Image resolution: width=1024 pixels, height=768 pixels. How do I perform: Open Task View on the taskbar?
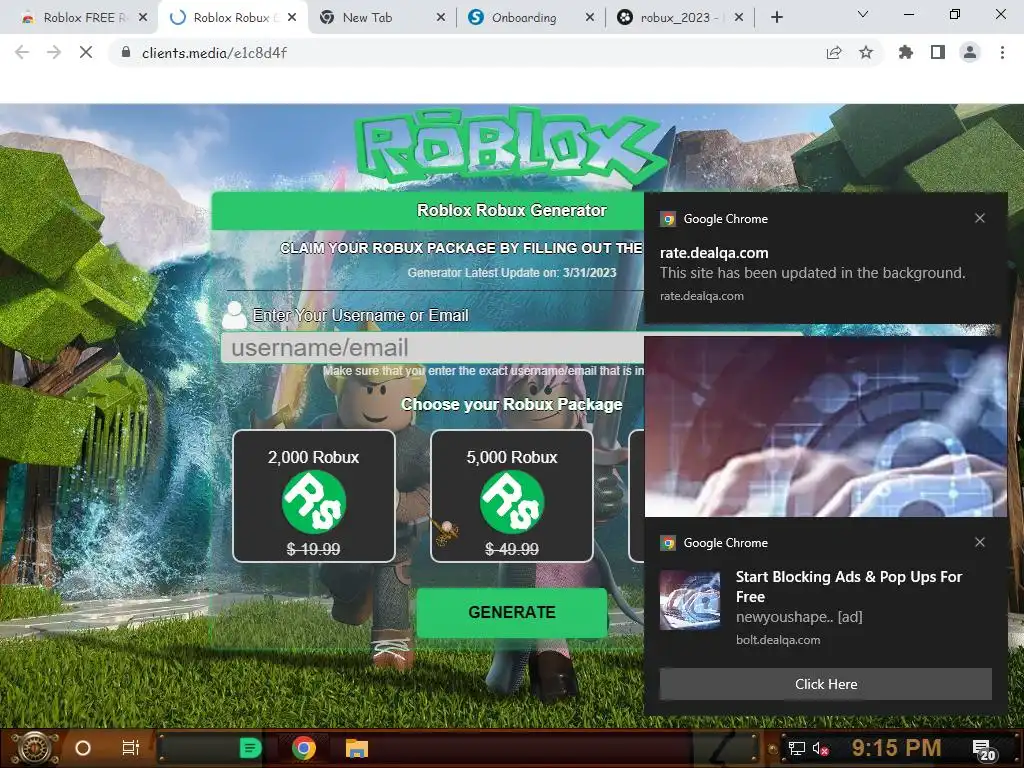pos(131,748)
